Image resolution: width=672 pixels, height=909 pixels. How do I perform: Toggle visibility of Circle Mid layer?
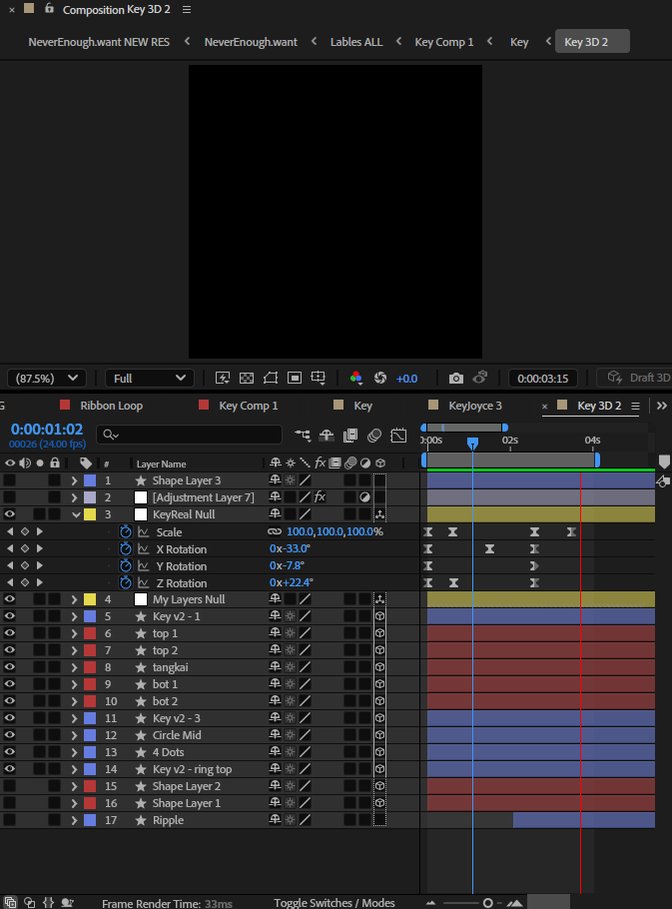(x=10, y=735)
